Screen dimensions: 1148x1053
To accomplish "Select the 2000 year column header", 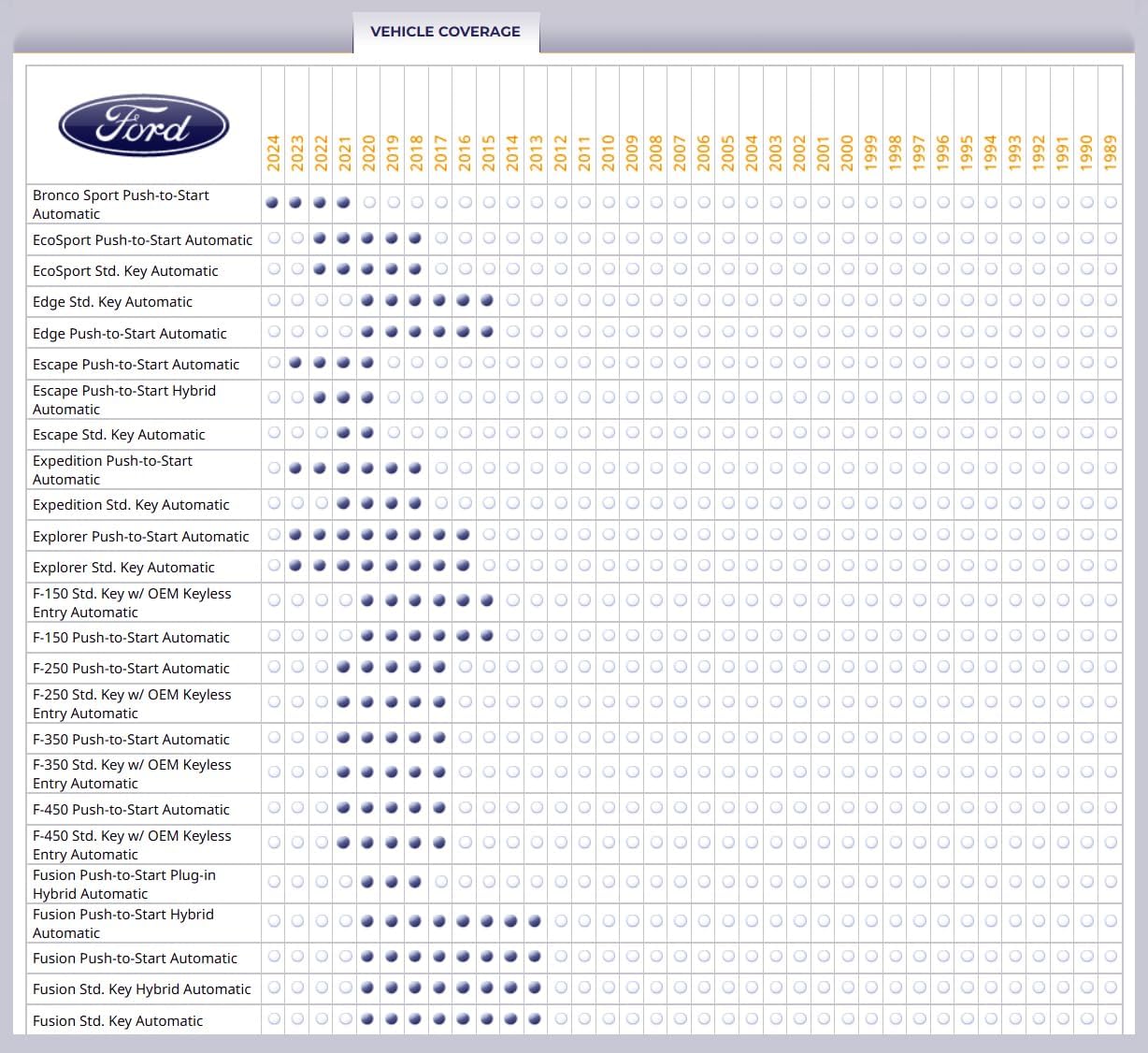I will (847, 152).
